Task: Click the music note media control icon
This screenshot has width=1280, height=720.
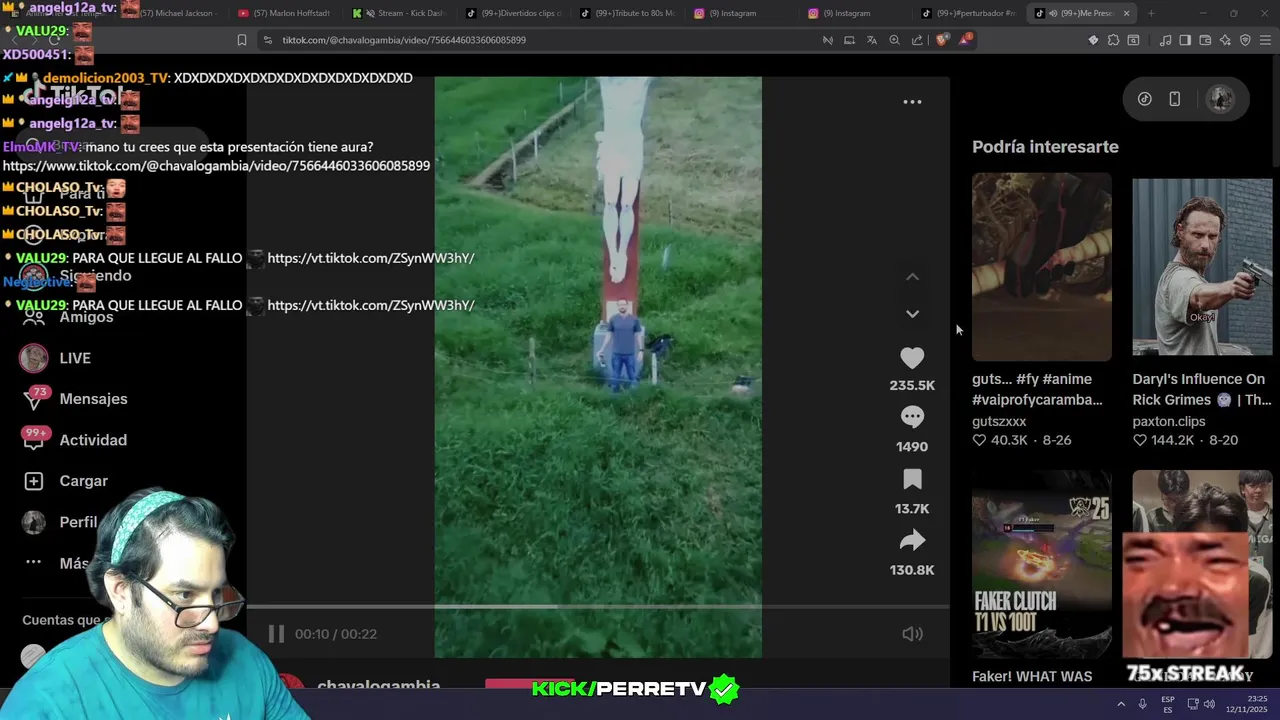Action: click(1165, 40)
